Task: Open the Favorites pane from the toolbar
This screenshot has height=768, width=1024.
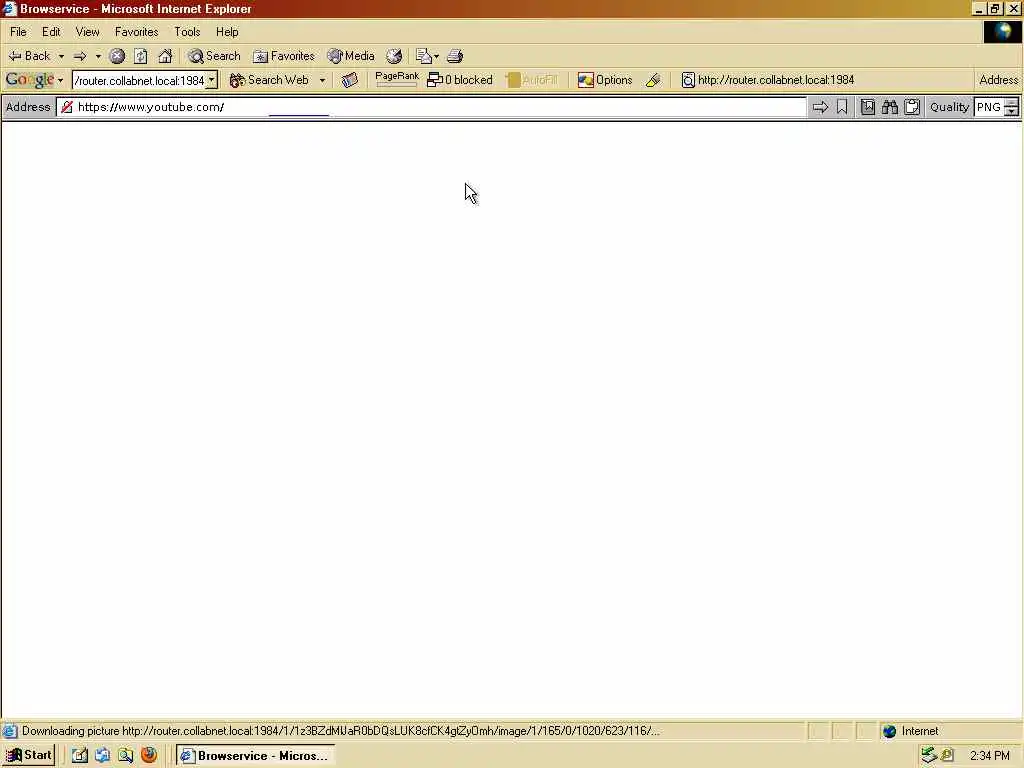Action: [284, 56]
